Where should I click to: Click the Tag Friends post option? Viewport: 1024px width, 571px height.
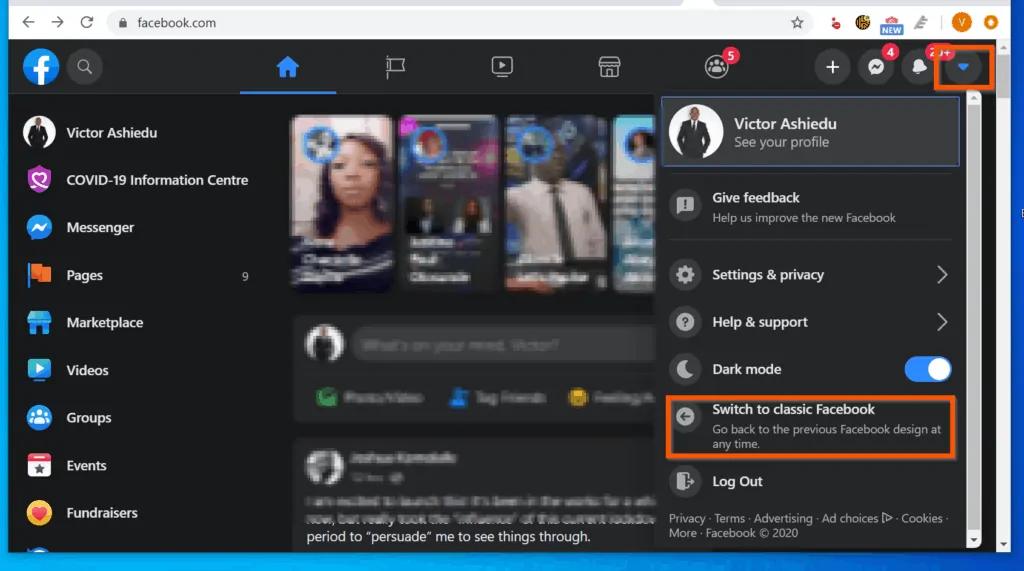pos(498,397)
